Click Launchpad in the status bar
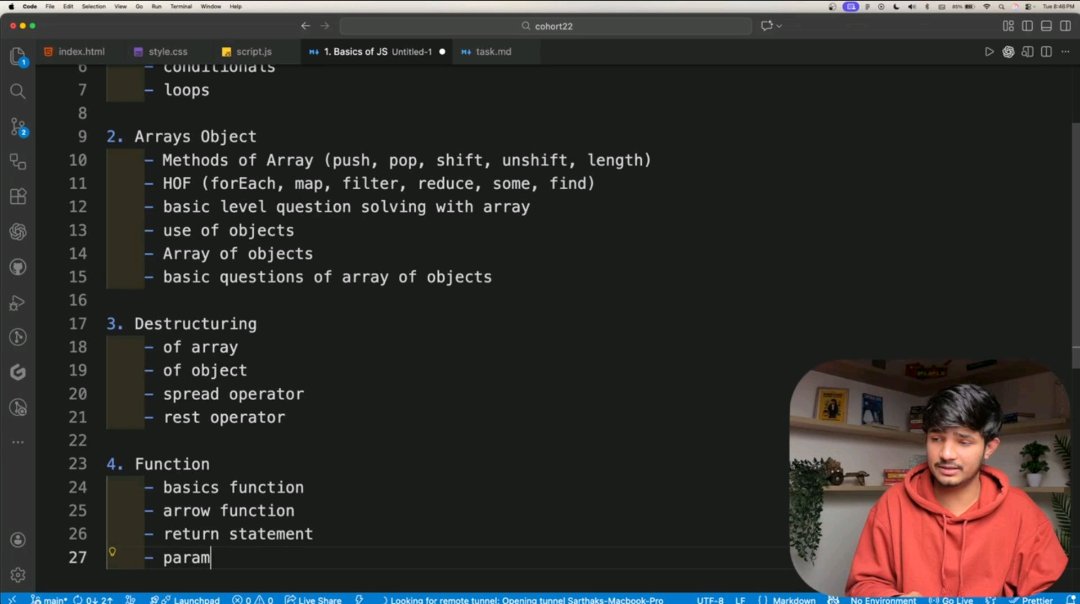The image size is (1080, 604). tap(186, 600)
